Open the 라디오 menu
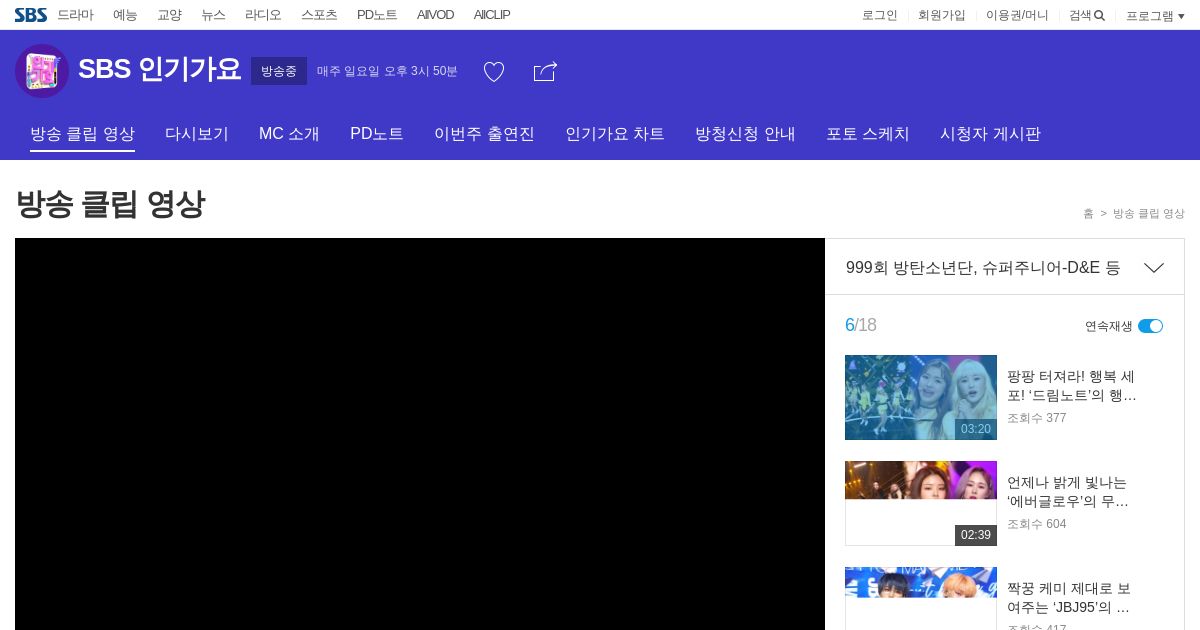The width and height of the screenshot is (1200, 630). (263, 15)
